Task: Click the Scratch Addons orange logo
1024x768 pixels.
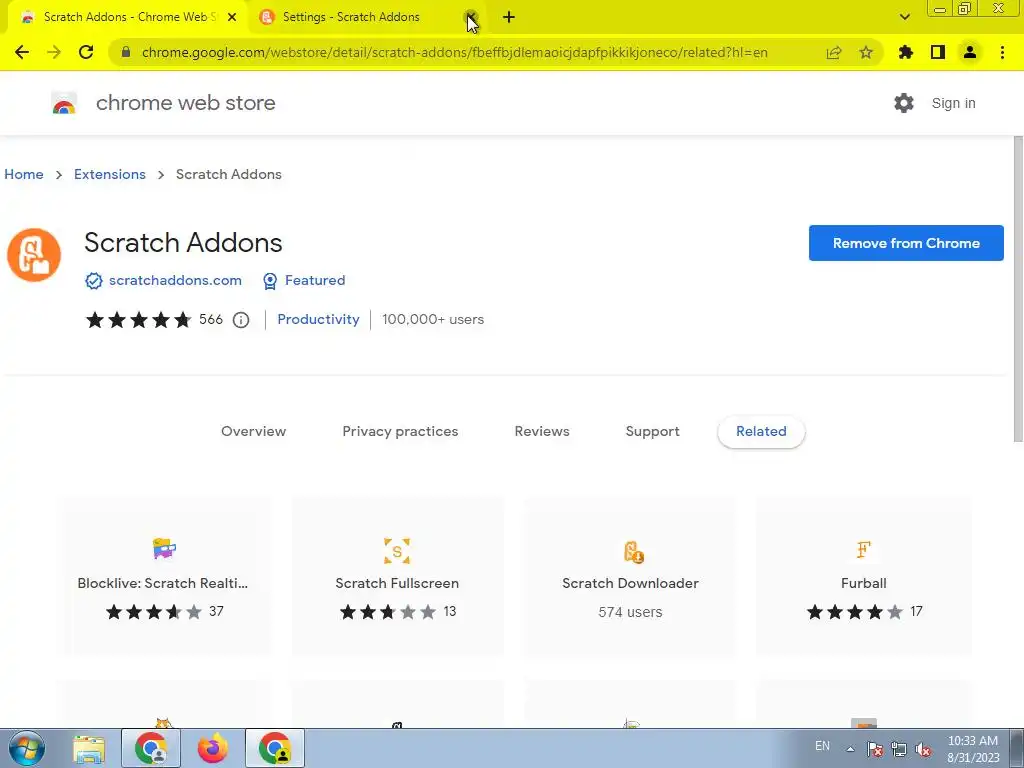Action: coord(34,255)
